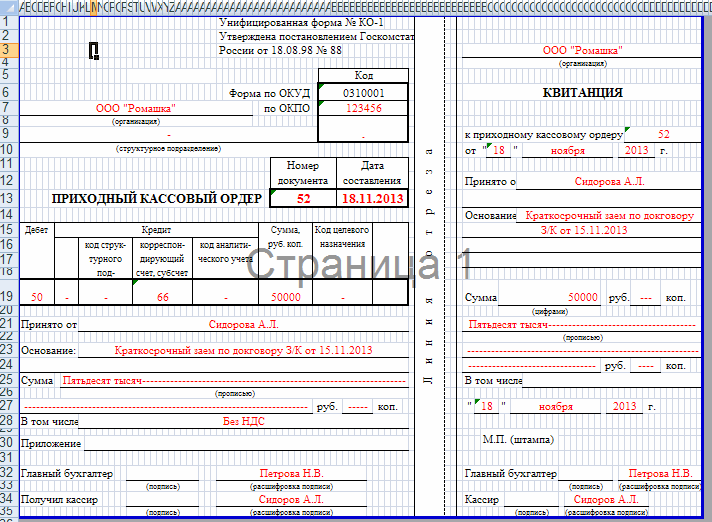The image size is (712, 522).
Task: Select day 18 in the receipt's от line
Action: (499, 150)
